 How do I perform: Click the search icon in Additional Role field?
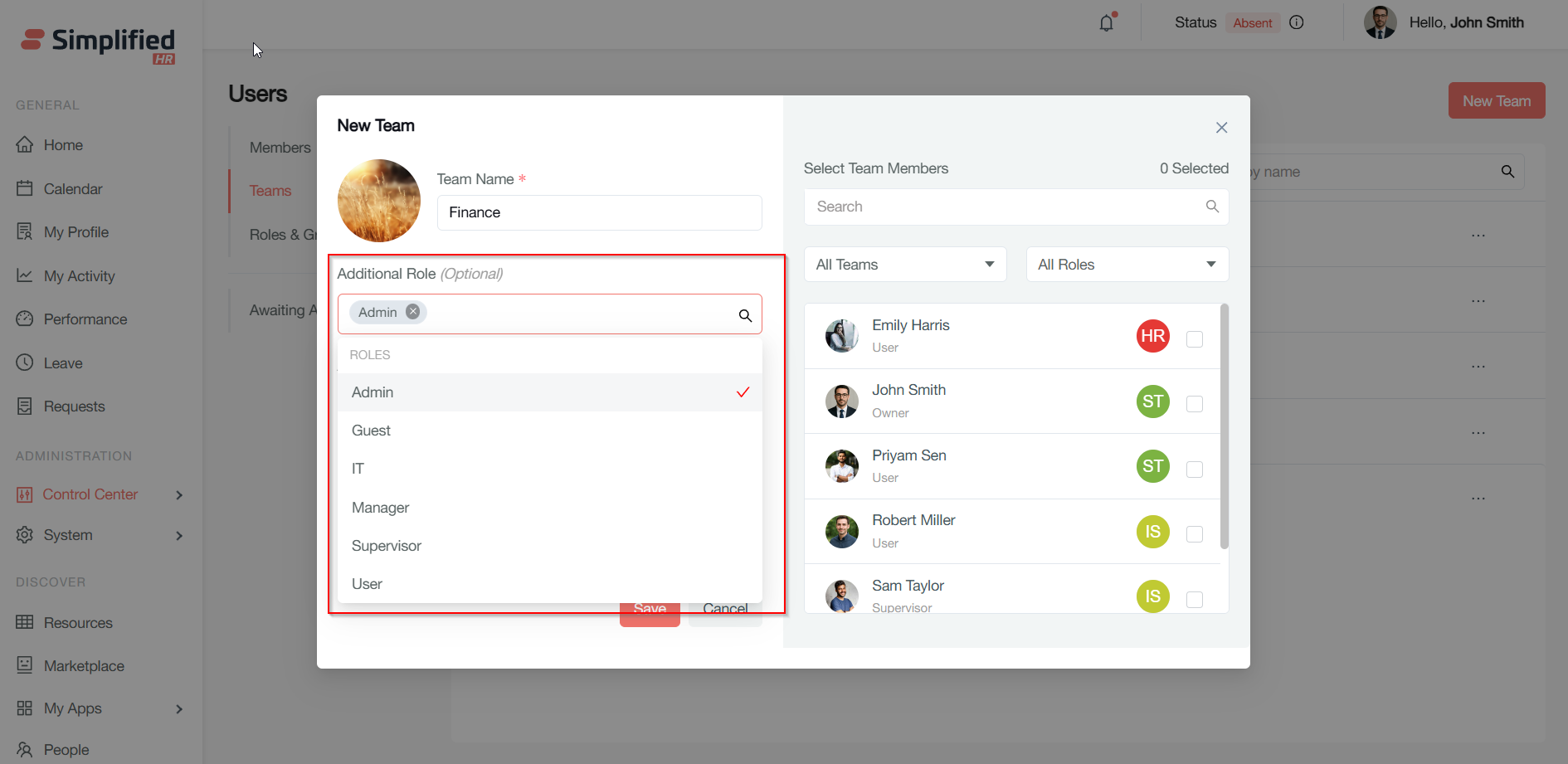(745, 315)
